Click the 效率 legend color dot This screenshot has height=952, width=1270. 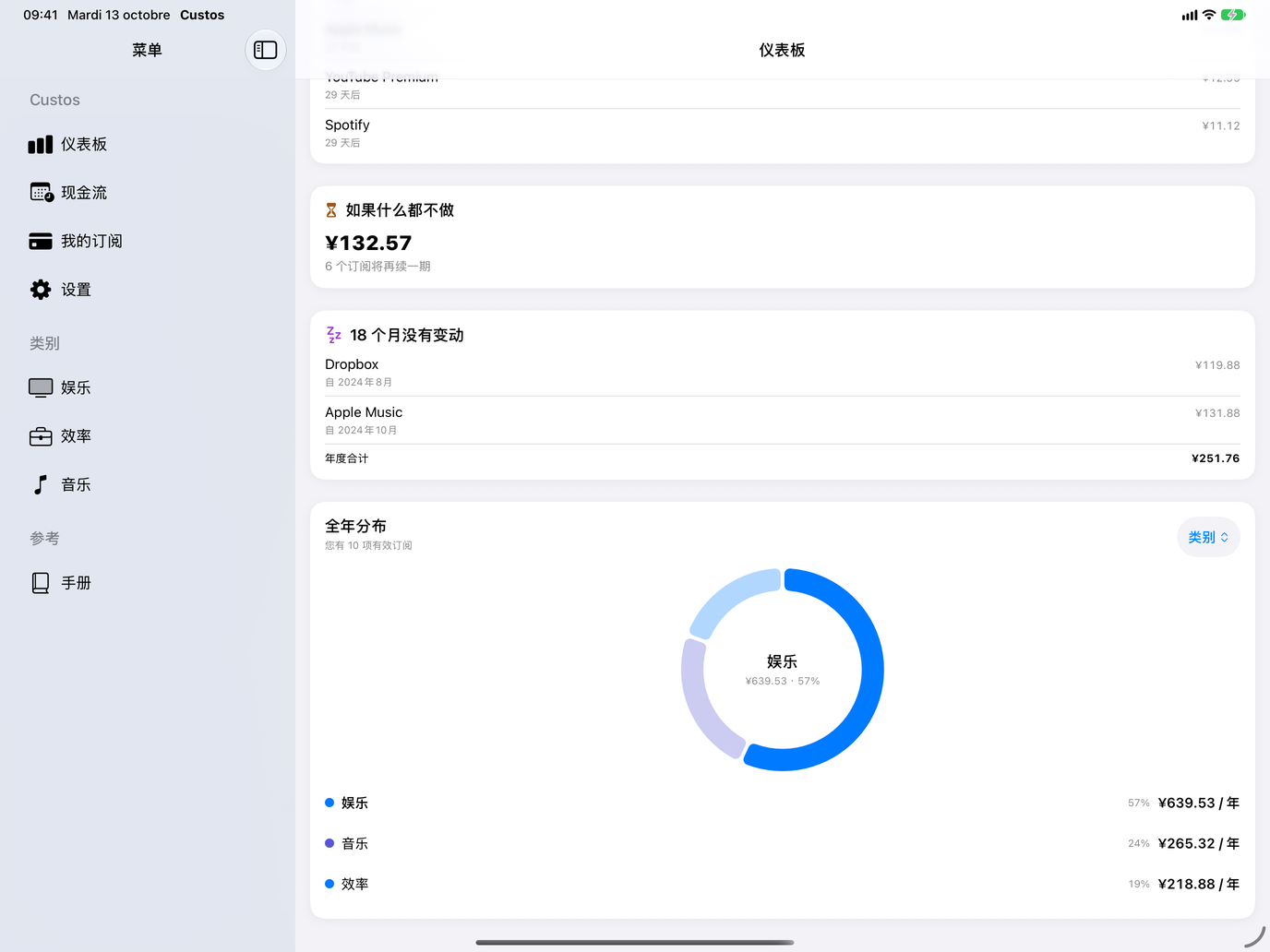(x=329, y=884)
